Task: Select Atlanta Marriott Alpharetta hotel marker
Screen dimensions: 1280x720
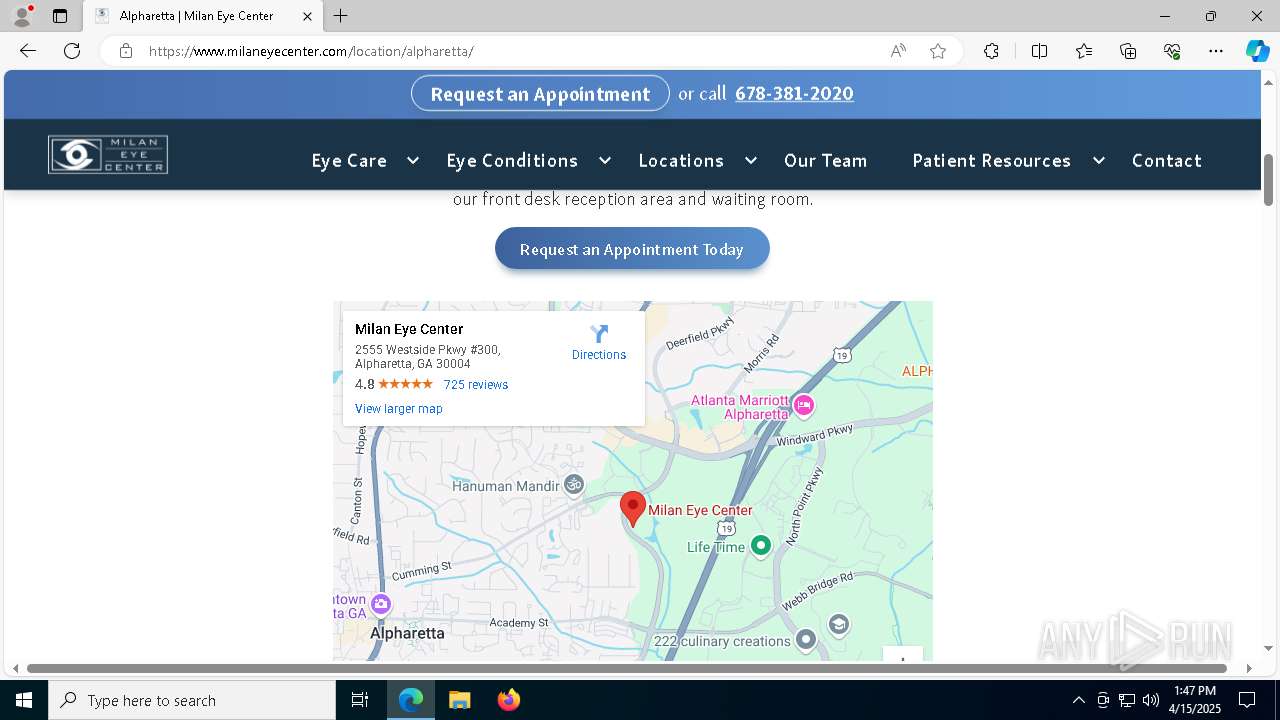Action: (804, 405)
